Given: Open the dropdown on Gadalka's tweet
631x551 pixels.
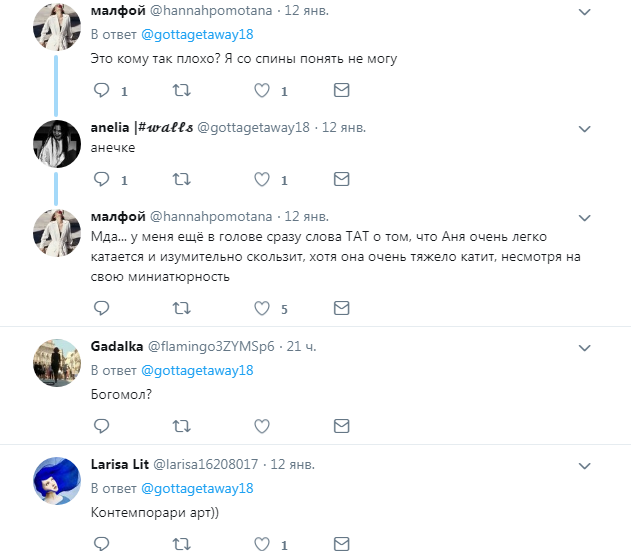Looking at the screenshot, I should (585, 347).
